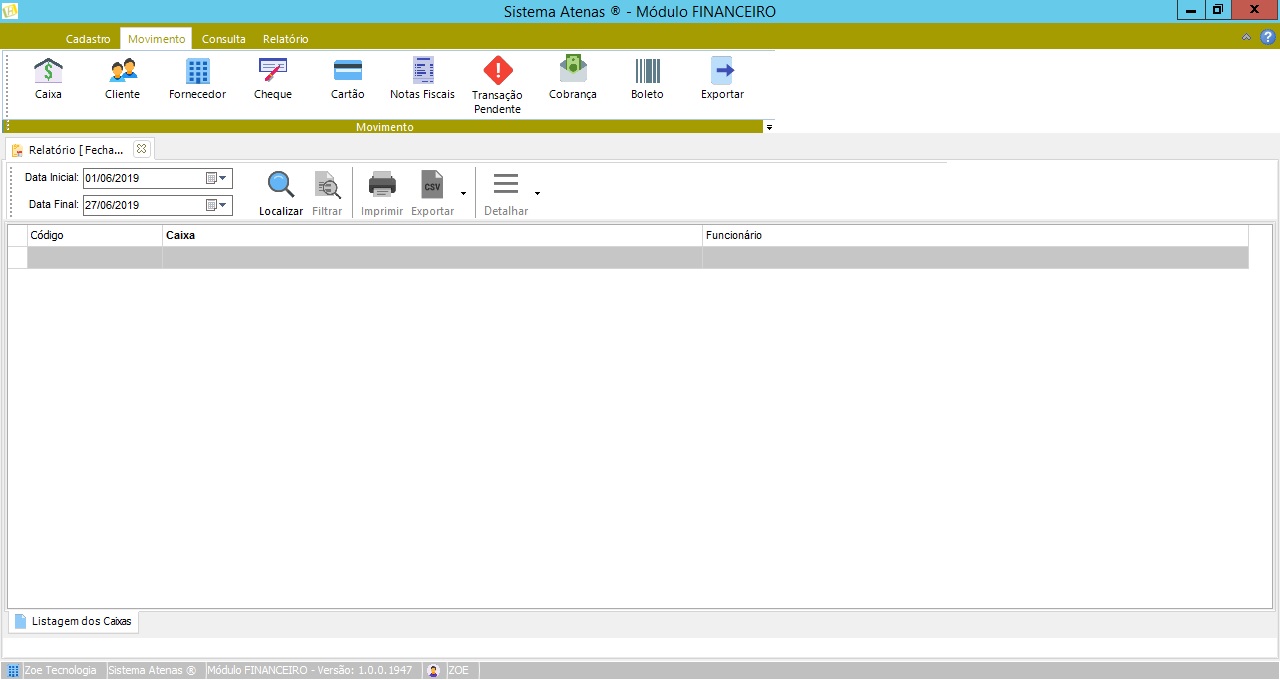1280x680 pixels.
Task: Minimize the Sistema Atenas window
Action: 1191,9
